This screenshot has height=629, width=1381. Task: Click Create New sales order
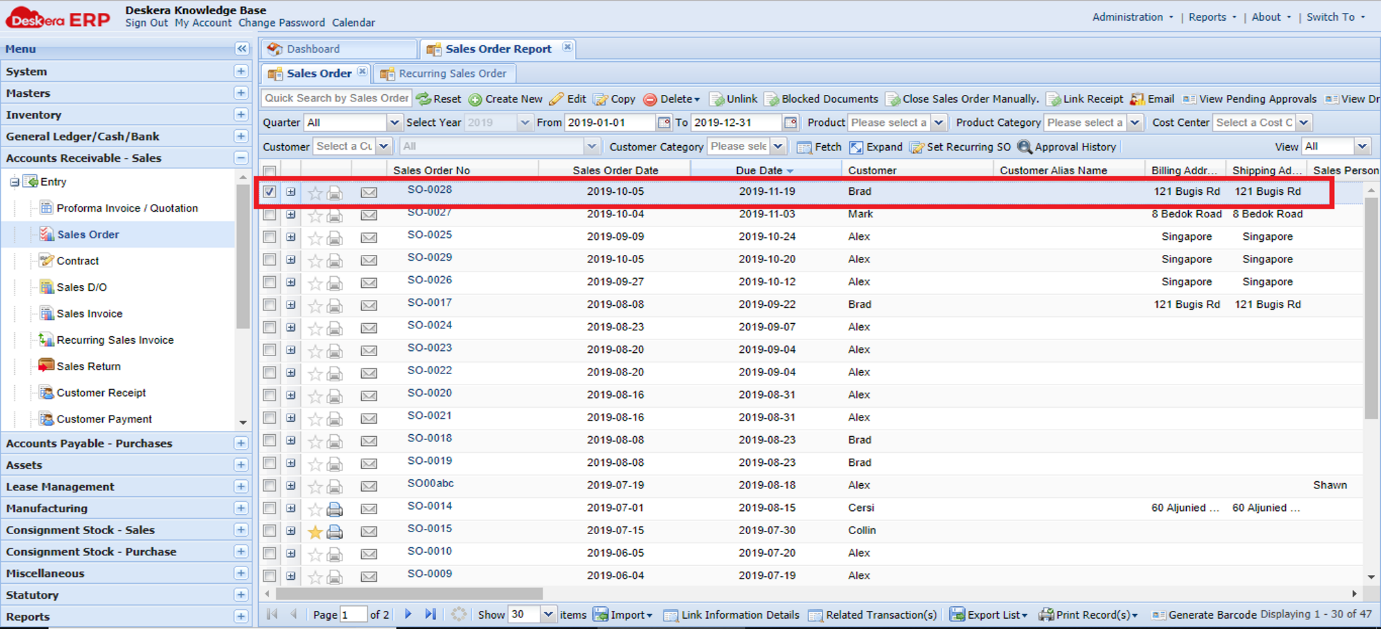coord(506,99)
